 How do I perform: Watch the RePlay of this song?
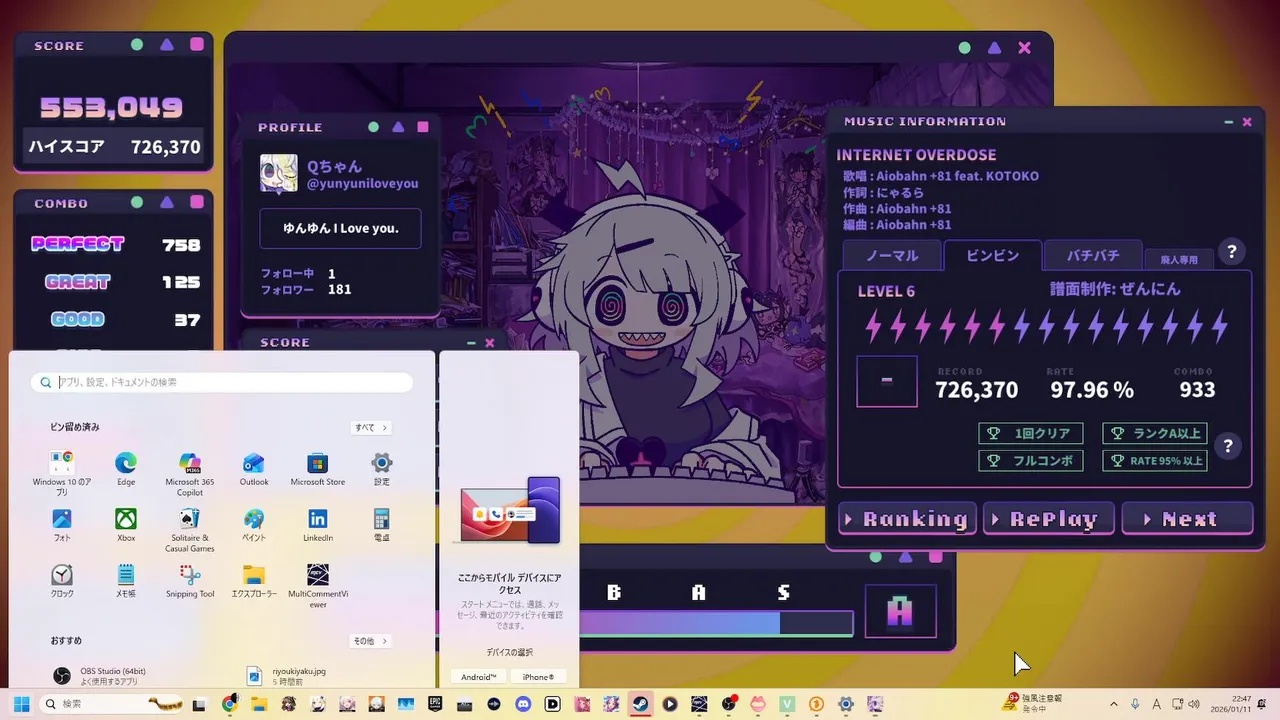point(1048,519)
